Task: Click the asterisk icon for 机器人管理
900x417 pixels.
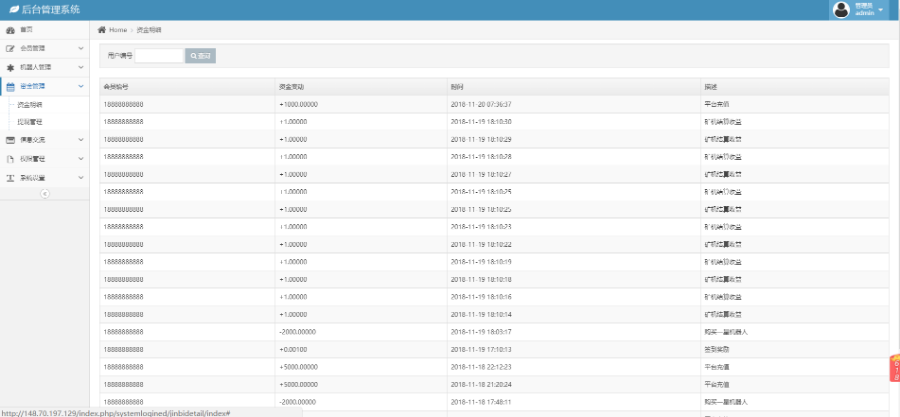Action: pyautogui.click(x=10, y=67)
